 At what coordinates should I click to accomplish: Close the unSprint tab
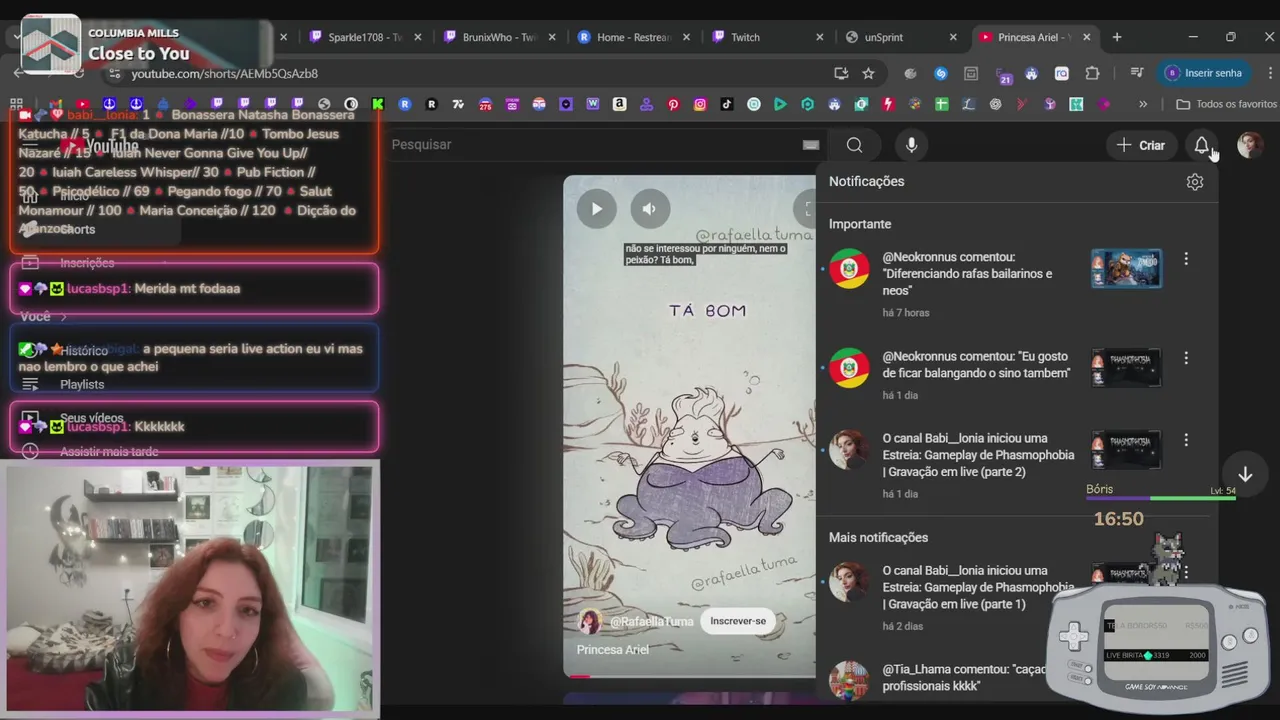click(x=954, y=37)
